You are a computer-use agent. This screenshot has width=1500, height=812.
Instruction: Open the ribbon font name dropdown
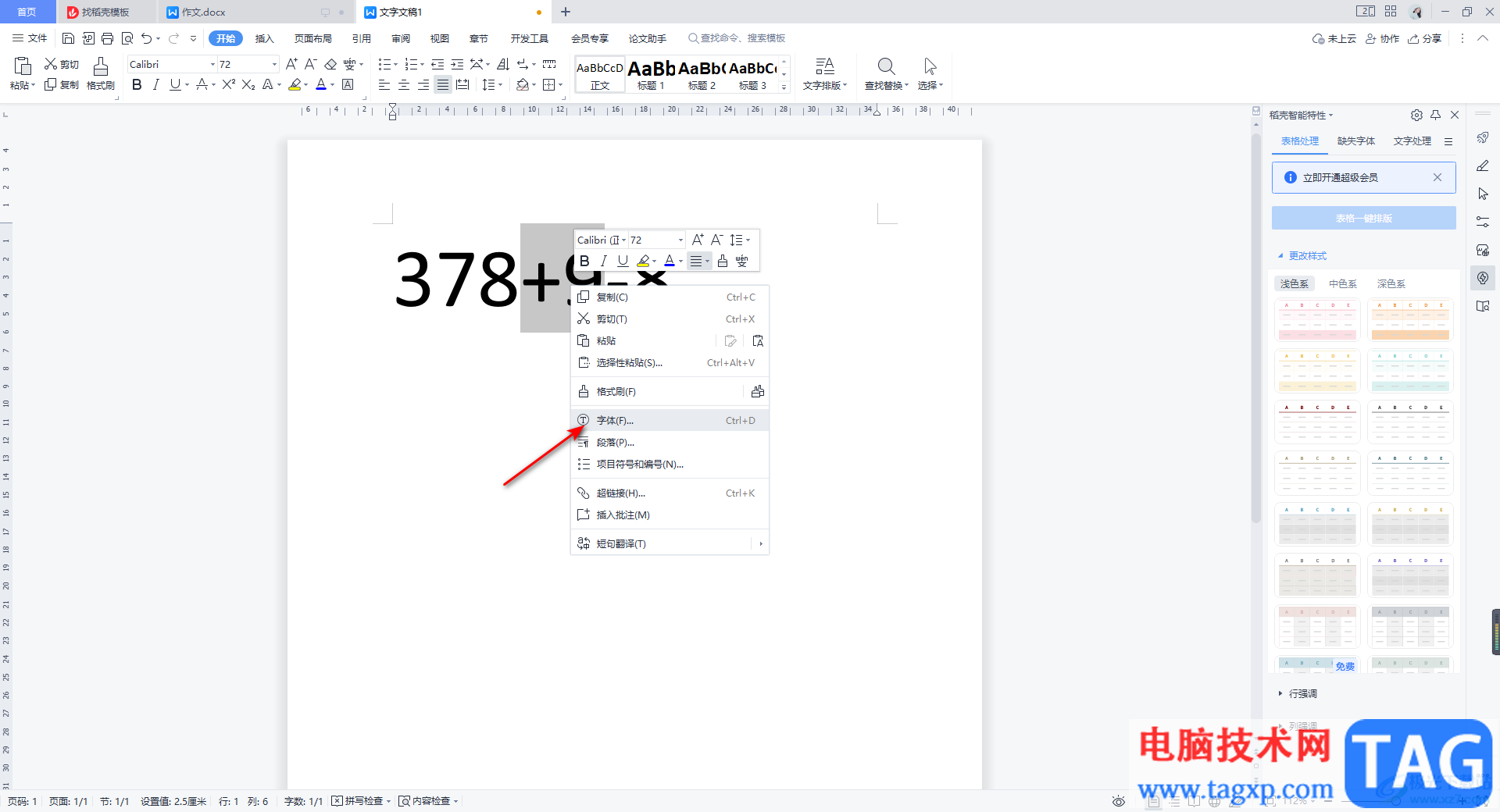click(x=212, y=64)
